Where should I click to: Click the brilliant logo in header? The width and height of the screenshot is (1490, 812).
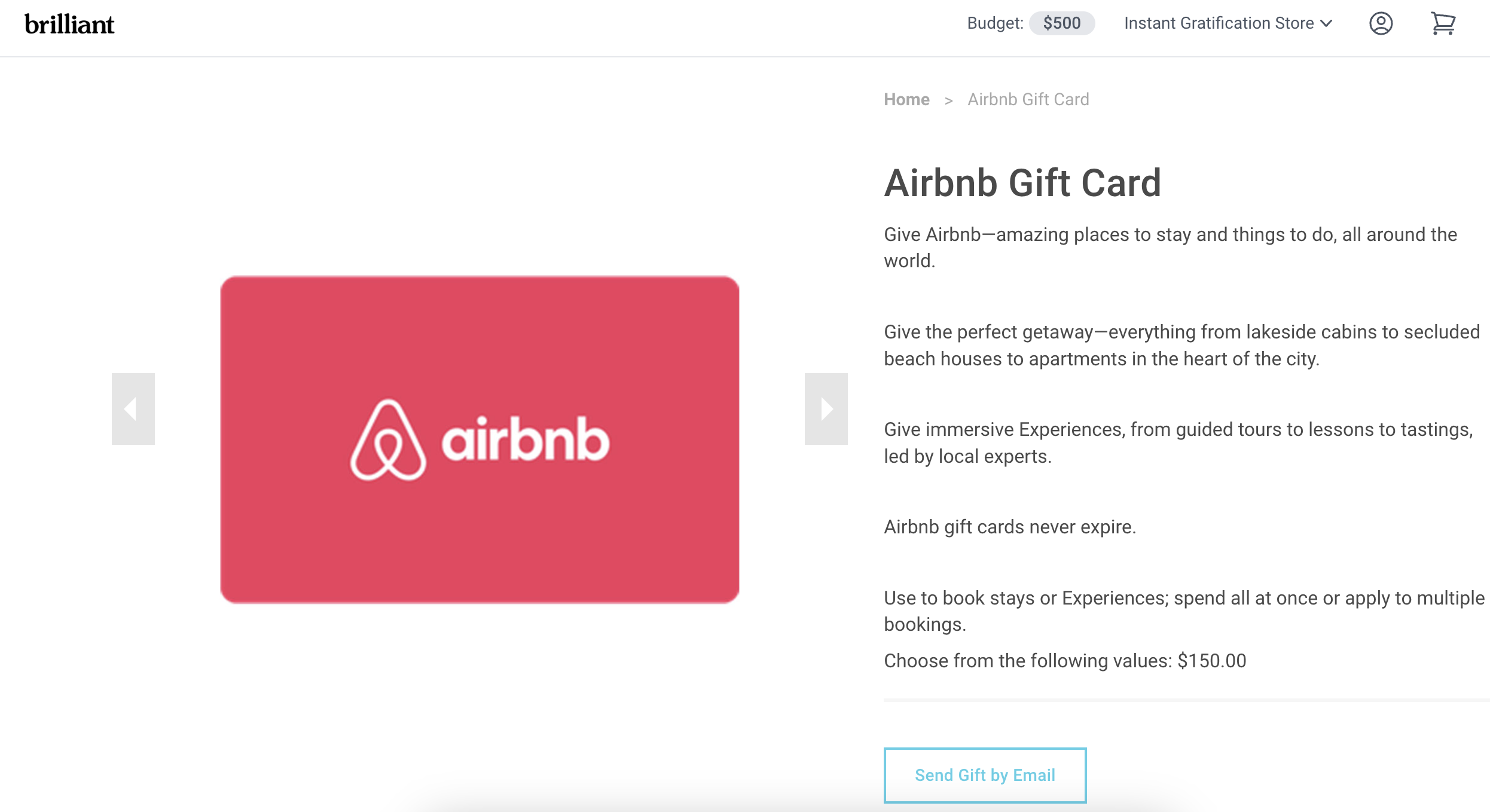pos(69,25)
